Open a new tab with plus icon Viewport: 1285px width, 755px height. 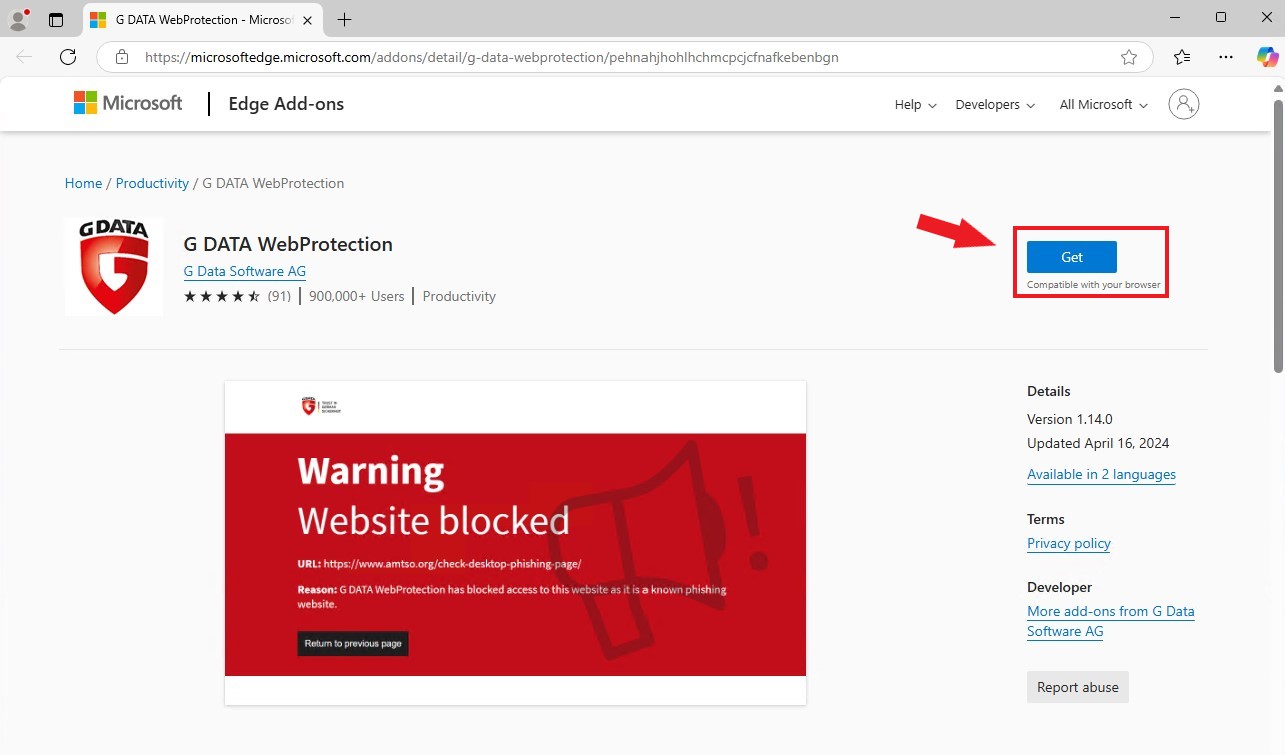(x=344, y=20)
